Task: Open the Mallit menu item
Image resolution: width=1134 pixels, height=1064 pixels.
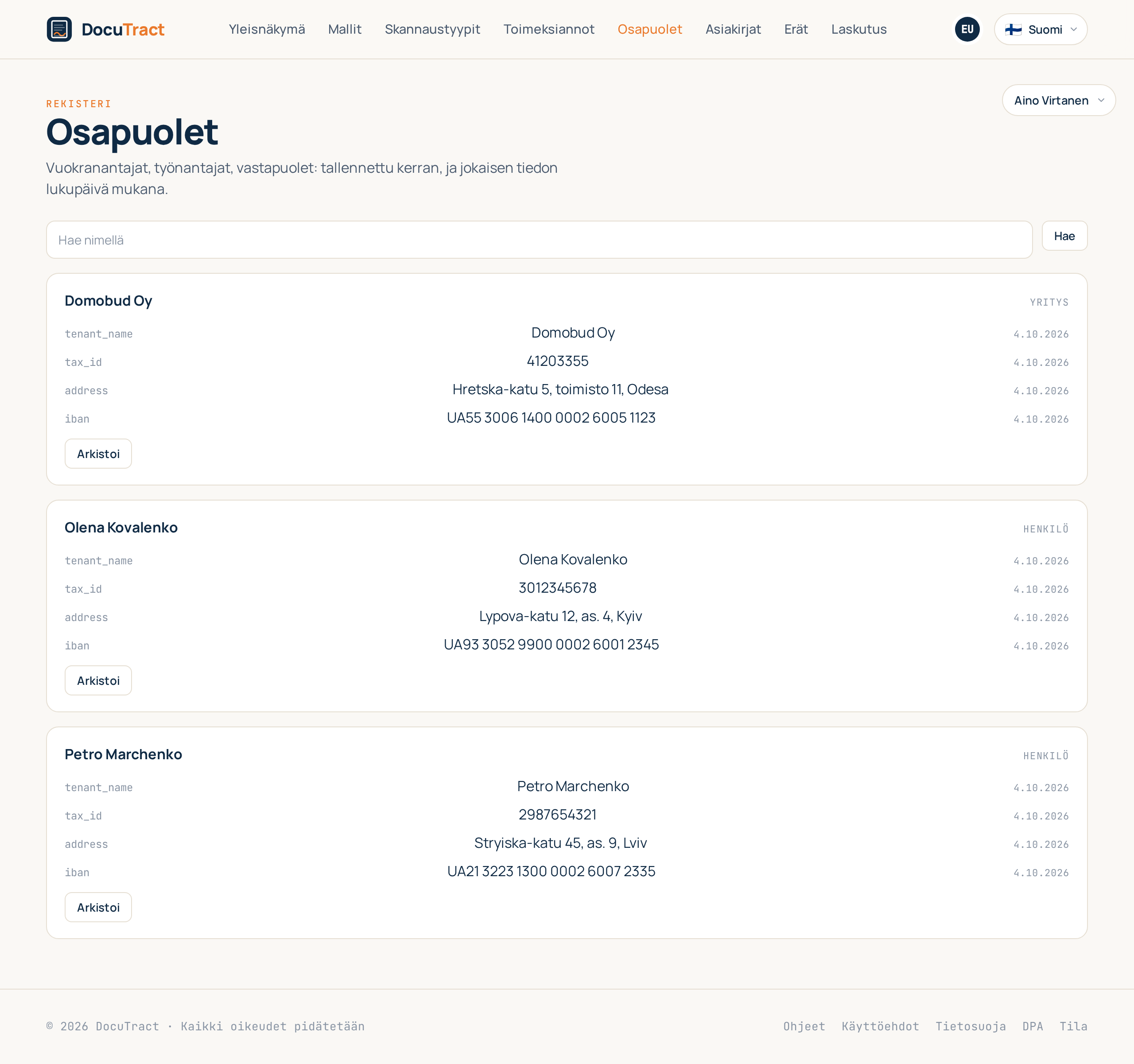Action: click(x=345, y=29)
